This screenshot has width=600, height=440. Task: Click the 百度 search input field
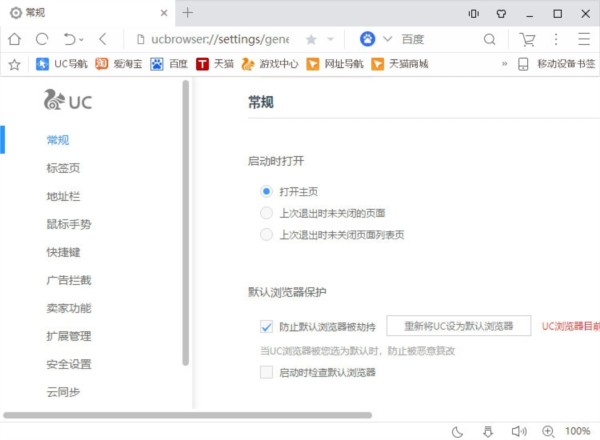point(440,39)
